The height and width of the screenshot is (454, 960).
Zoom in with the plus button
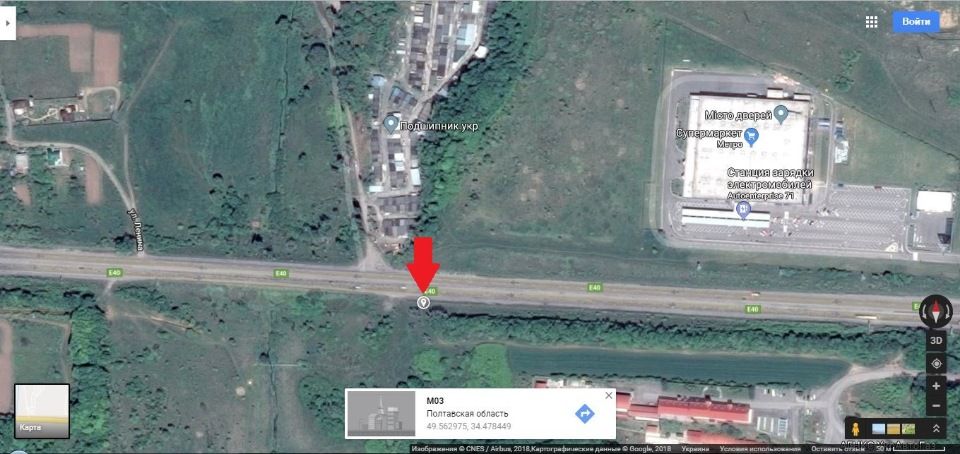pos(936,386)
